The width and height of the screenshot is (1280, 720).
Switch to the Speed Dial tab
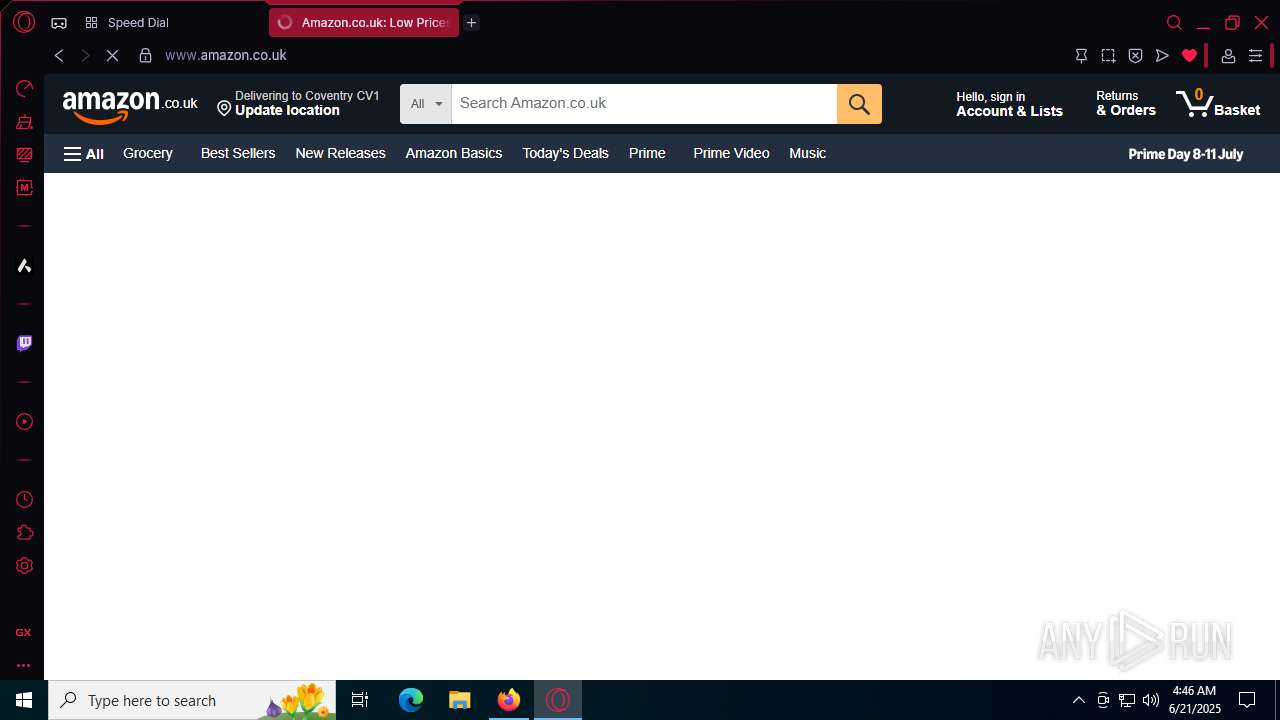(x=138, y=22)
